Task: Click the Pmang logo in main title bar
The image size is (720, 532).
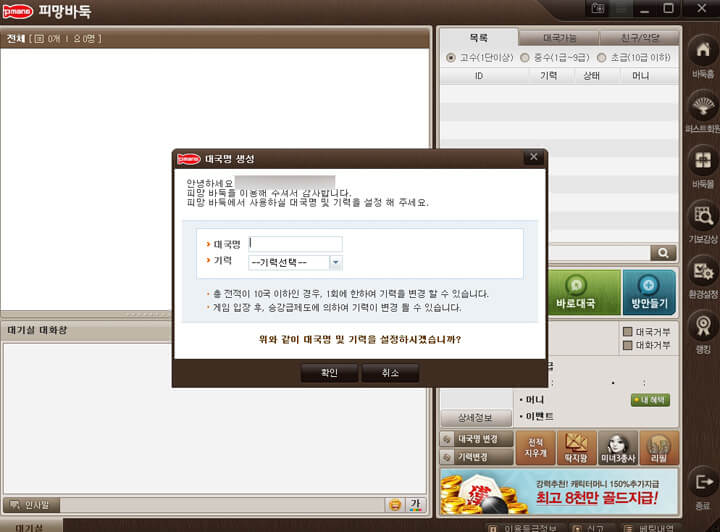Action: (x=17, y=11)
